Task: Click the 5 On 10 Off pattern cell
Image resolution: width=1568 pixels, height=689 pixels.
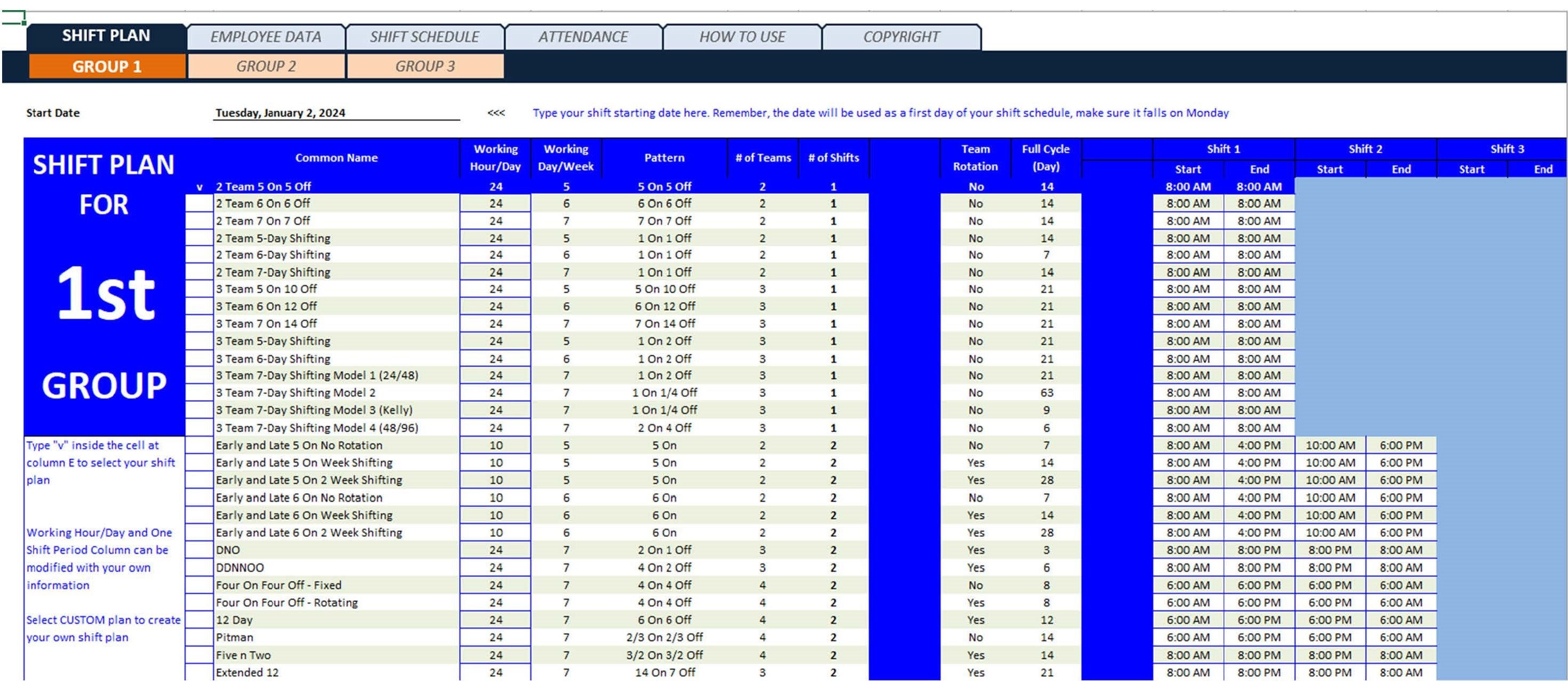Action: 664,289
